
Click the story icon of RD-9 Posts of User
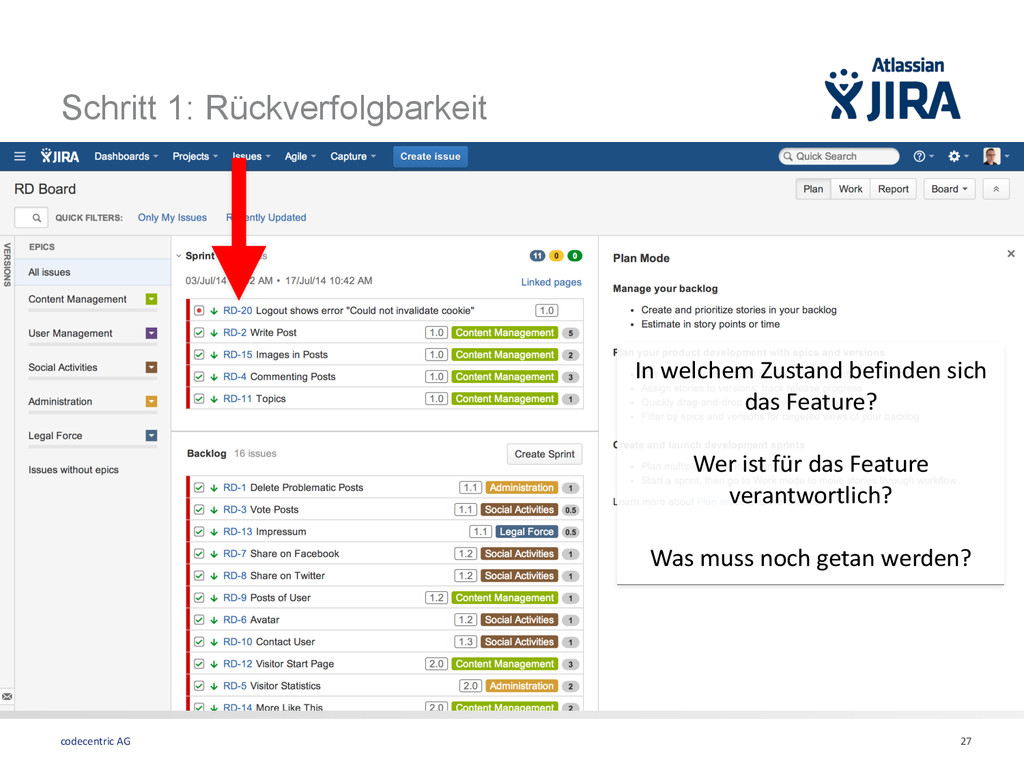[199, 598]
